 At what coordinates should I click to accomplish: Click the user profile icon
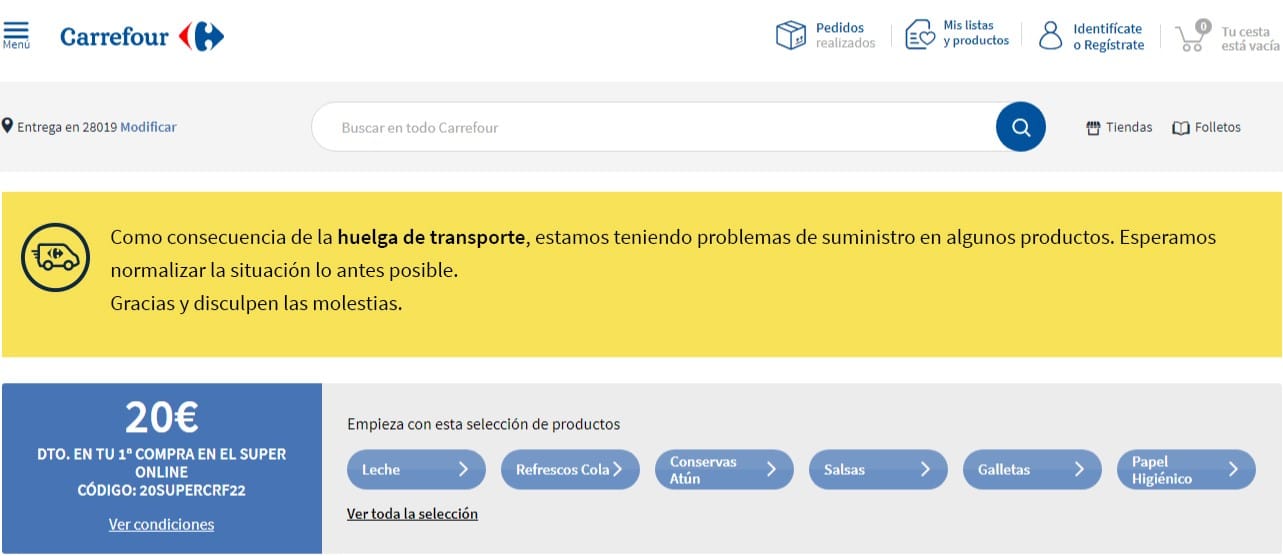[x=1051, y=36]
